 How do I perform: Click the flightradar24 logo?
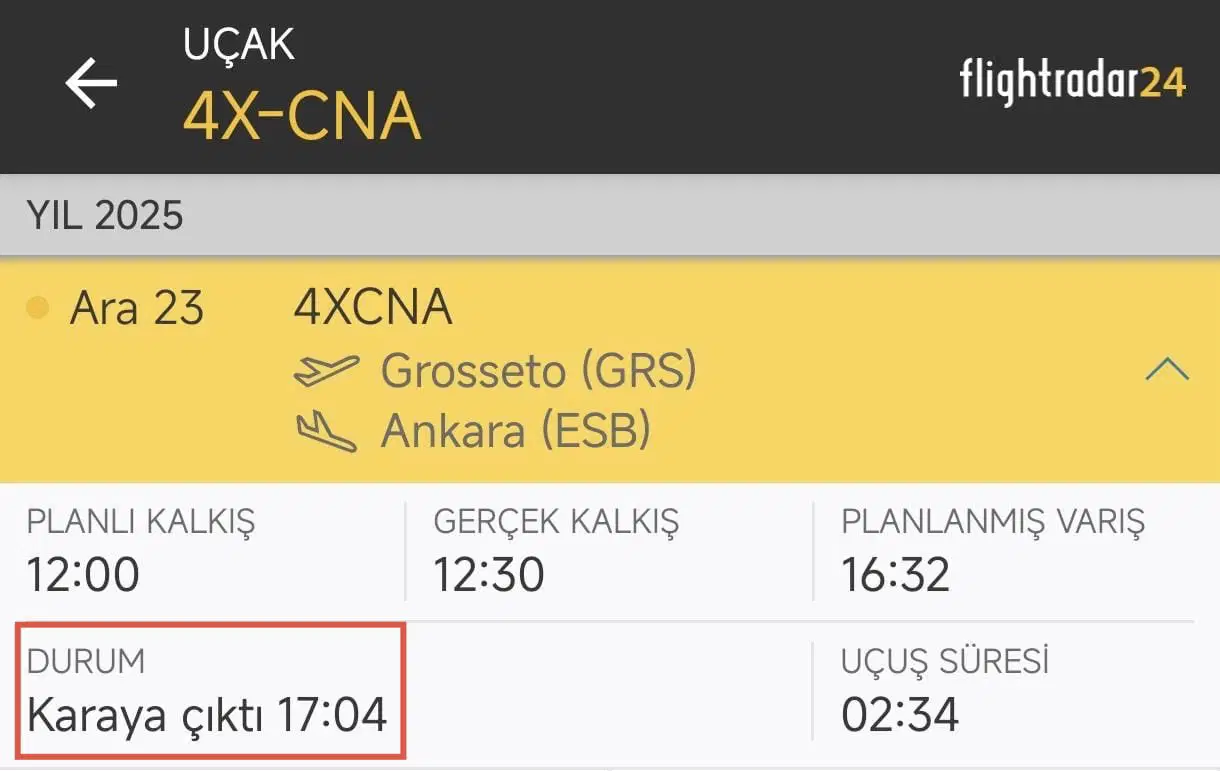click(x=1072, y=81)
